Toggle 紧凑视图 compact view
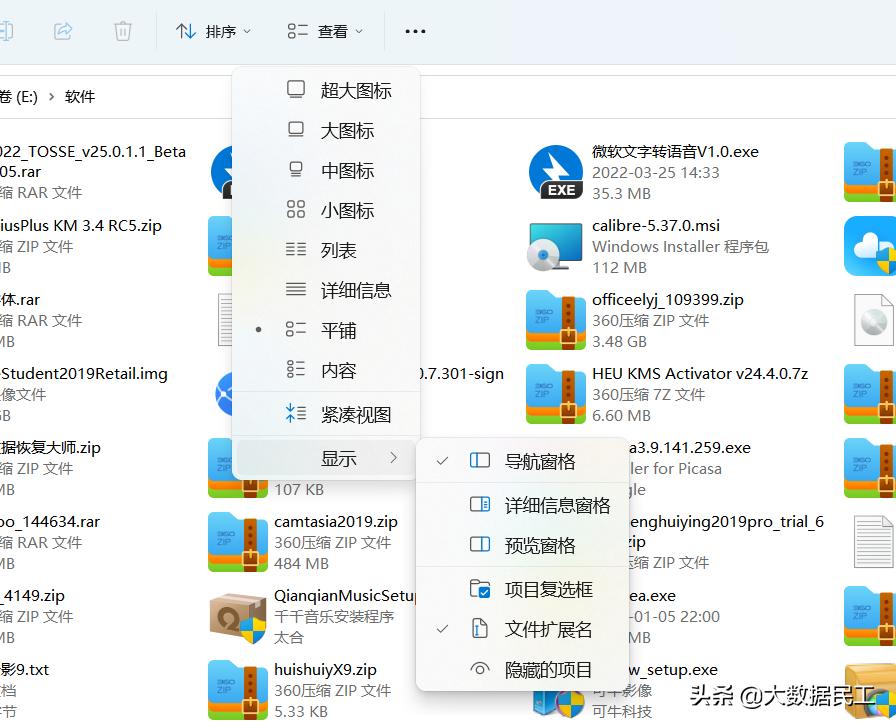The height and width of the screenshot is (727, 896). pos(326,414)
